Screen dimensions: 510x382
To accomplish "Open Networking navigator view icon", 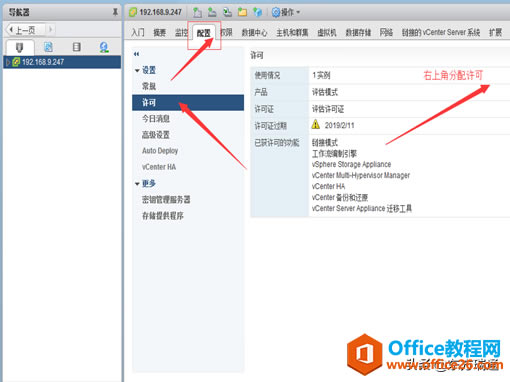I will (104, 47).
